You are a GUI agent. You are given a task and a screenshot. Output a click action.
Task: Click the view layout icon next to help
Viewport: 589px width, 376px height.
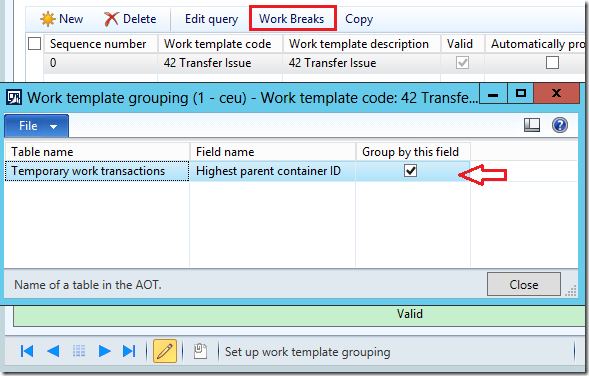pos(532,125)
